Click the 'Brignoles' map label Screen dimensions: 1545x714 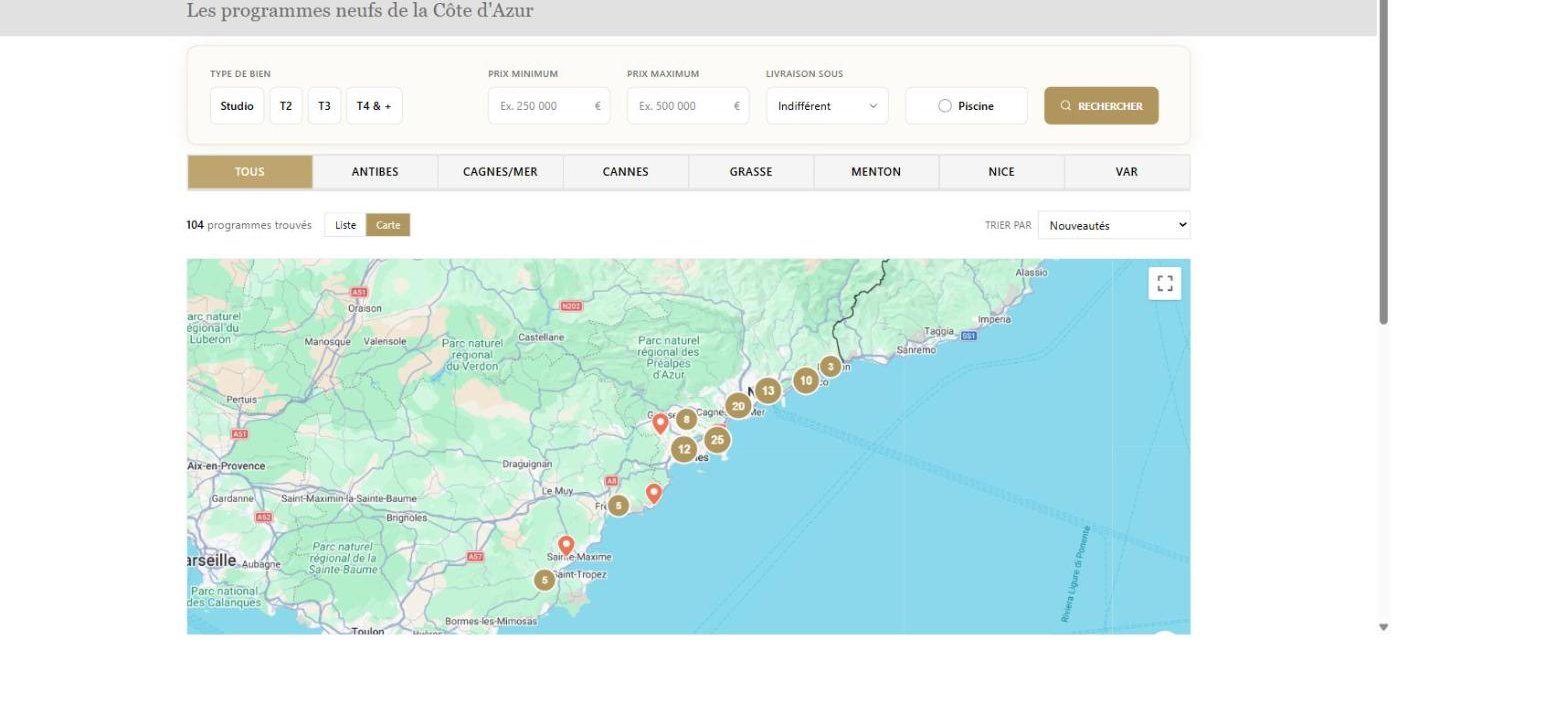[x=407, y=518]
